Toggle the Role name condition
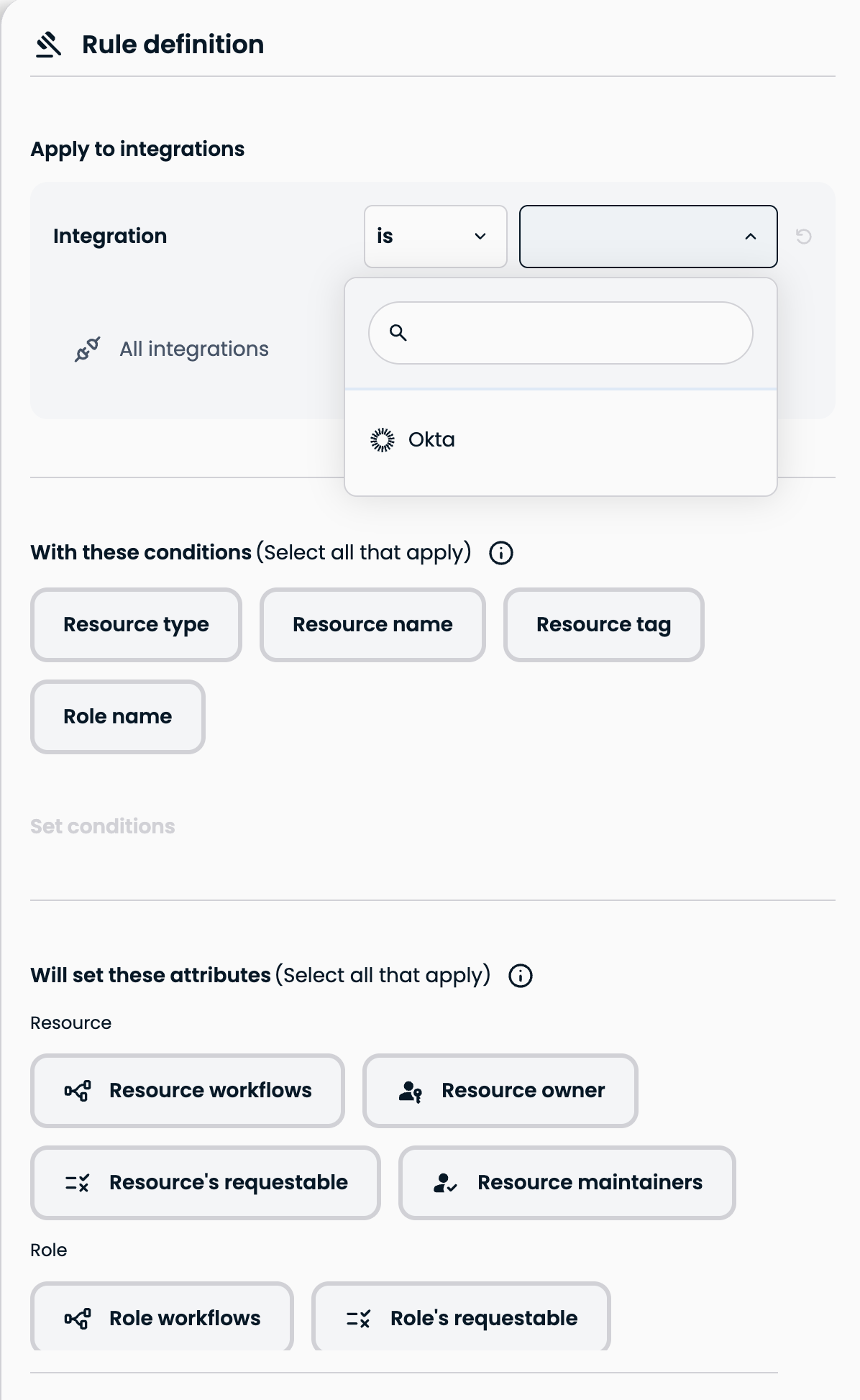Image resolution: width=860 pixels, height=1400 pixels. click(118, 717)
